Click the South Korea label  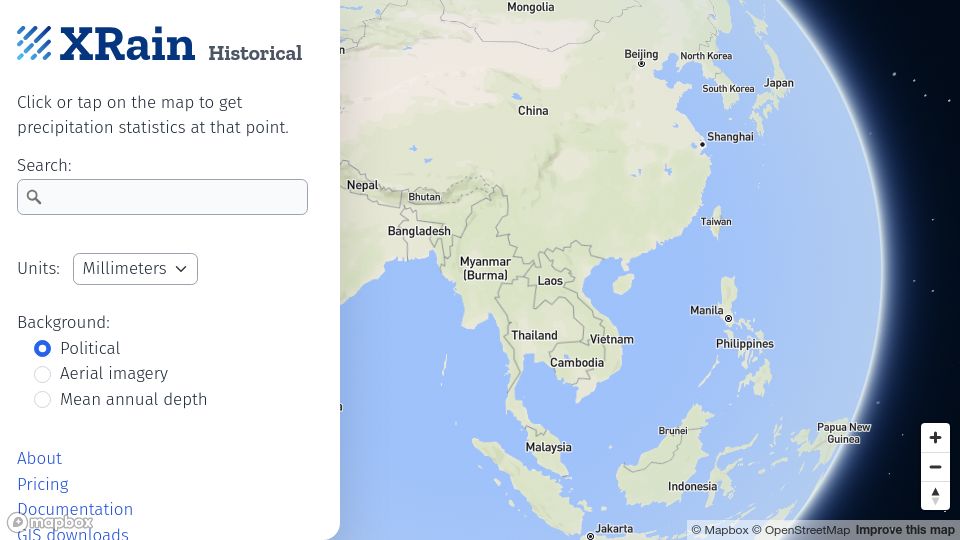point(728,89)
